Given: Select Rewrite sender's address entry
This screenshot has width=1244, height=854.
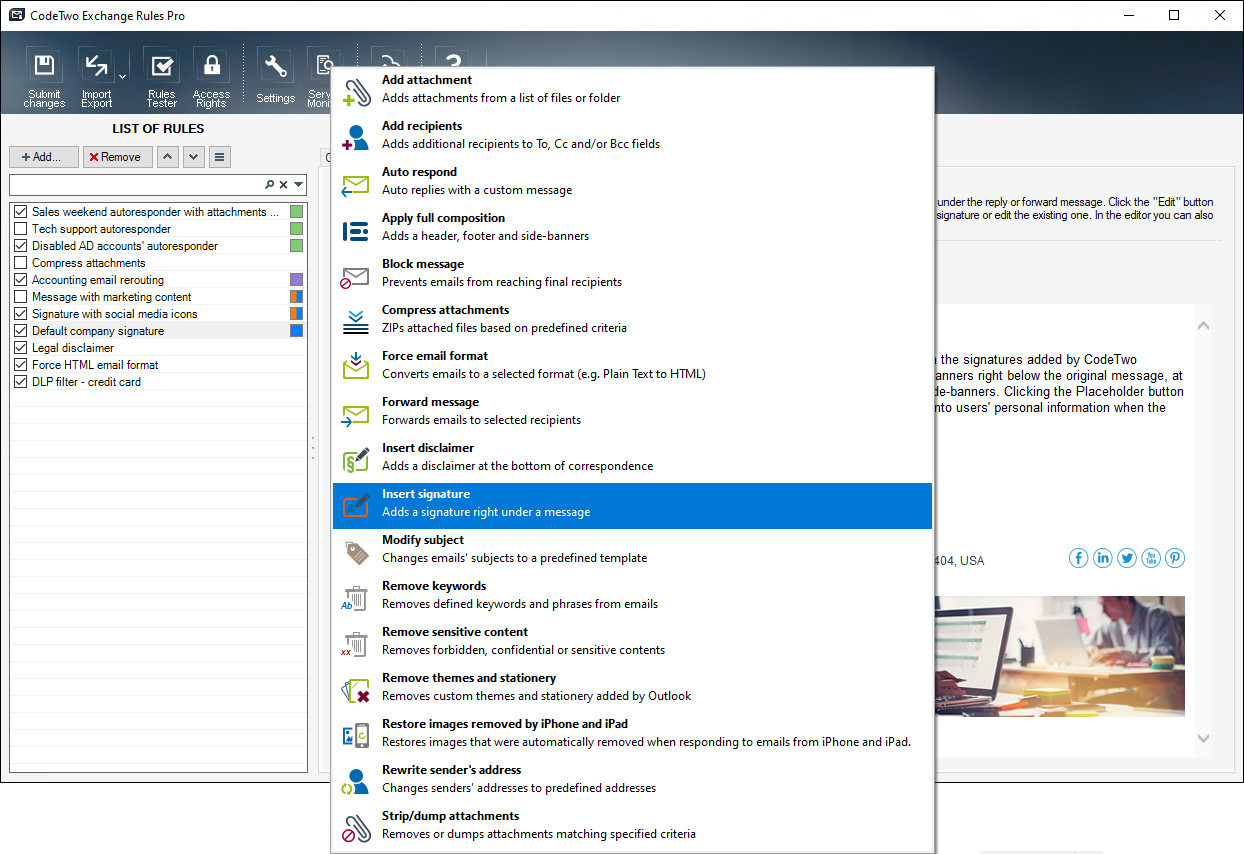Looking at the screenshot, I should click(x=632, y=780).
